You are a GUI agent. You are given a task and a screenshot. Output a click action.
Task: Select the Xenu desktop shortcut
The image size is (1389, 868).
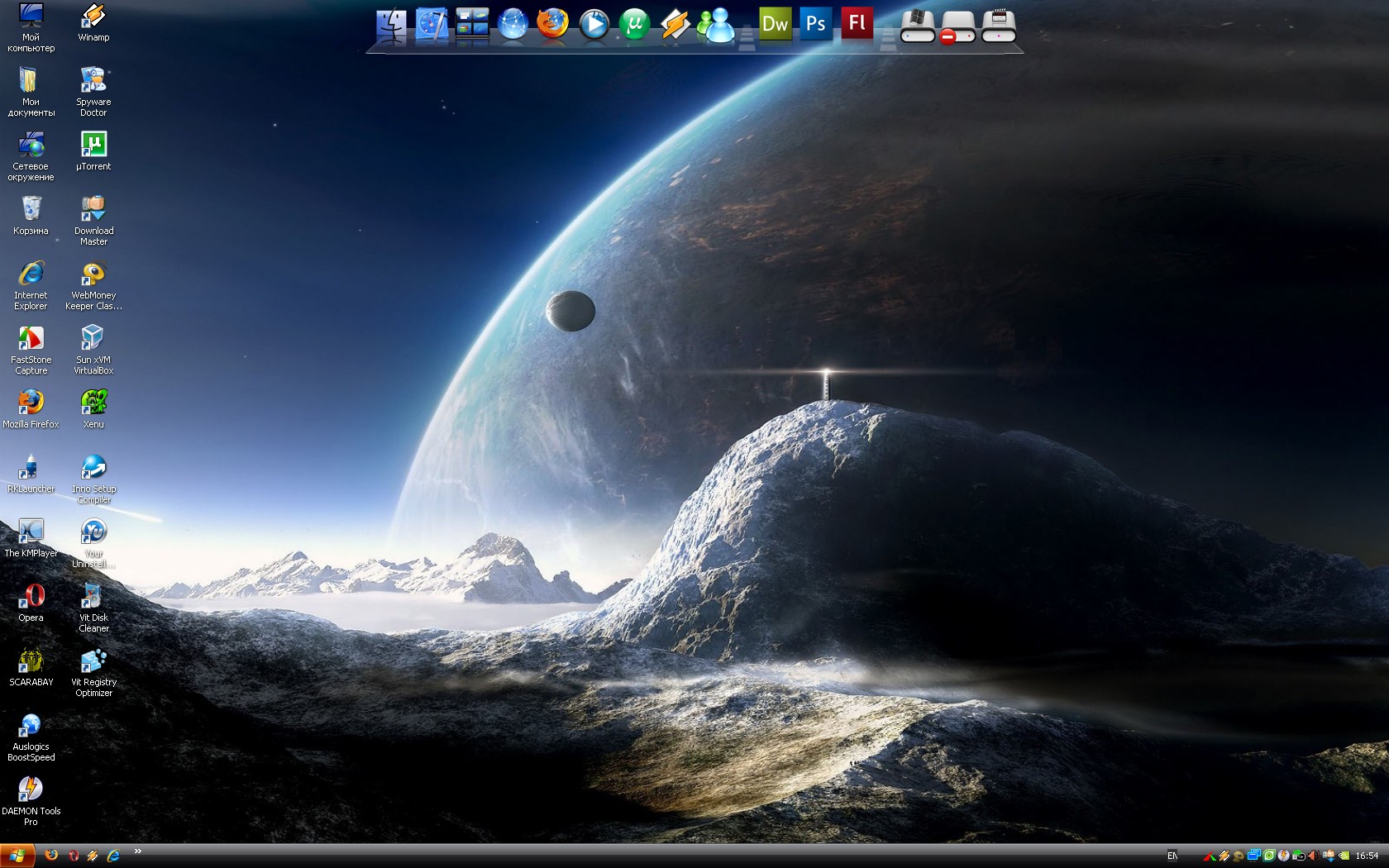click(x=93, y=409)
